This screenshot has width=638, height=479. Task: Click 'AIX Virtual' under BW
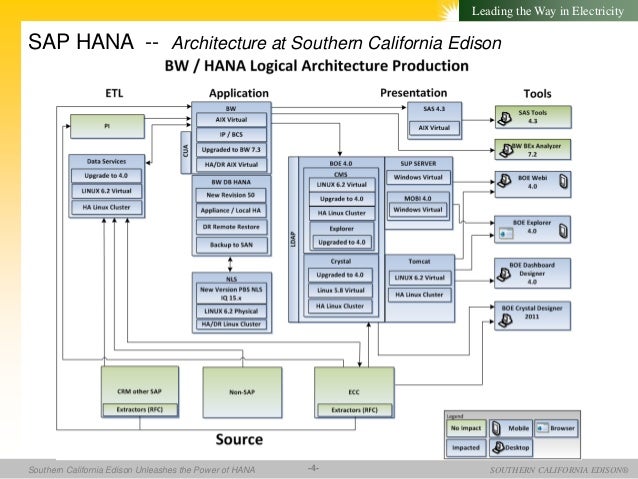point(231,120)
